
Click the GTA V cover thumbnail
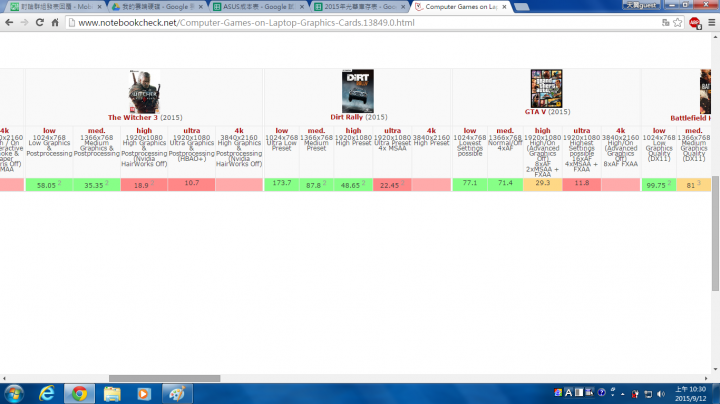(x=546, y=89)
